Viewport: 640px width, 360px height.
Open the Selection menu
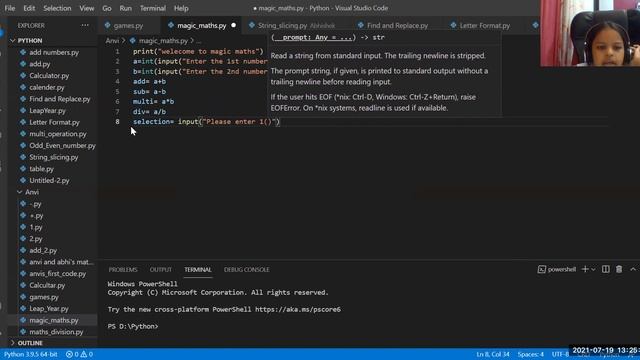(x=57, y=8)
